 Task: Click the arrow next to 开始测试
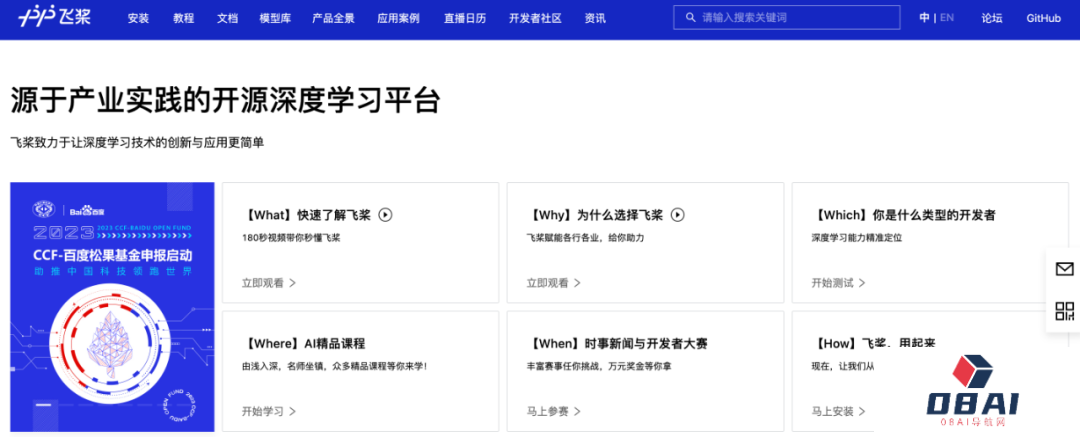tap(862, 283)
